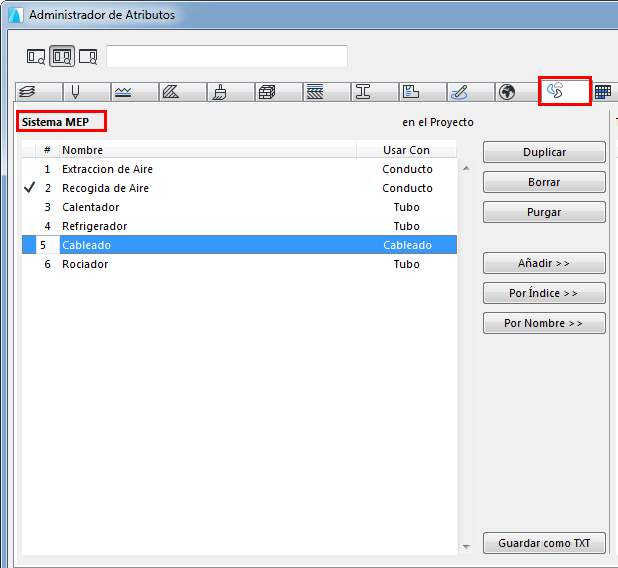Open the Zone Categories tab
The height and width of the screenshot is (568, 618).
(423, 92)
